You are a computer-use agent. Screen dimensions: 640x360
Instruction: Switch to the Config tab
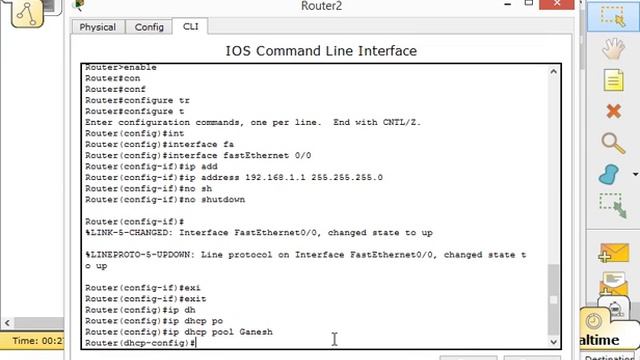(149, 27)
